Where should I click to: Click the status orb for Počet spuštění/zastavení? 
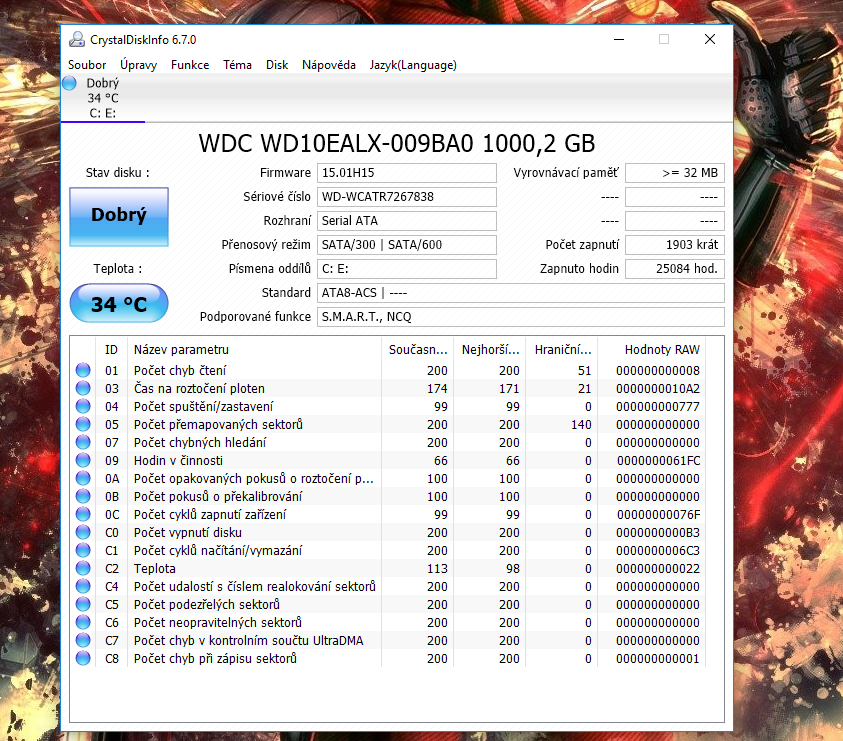click(83, 406)
